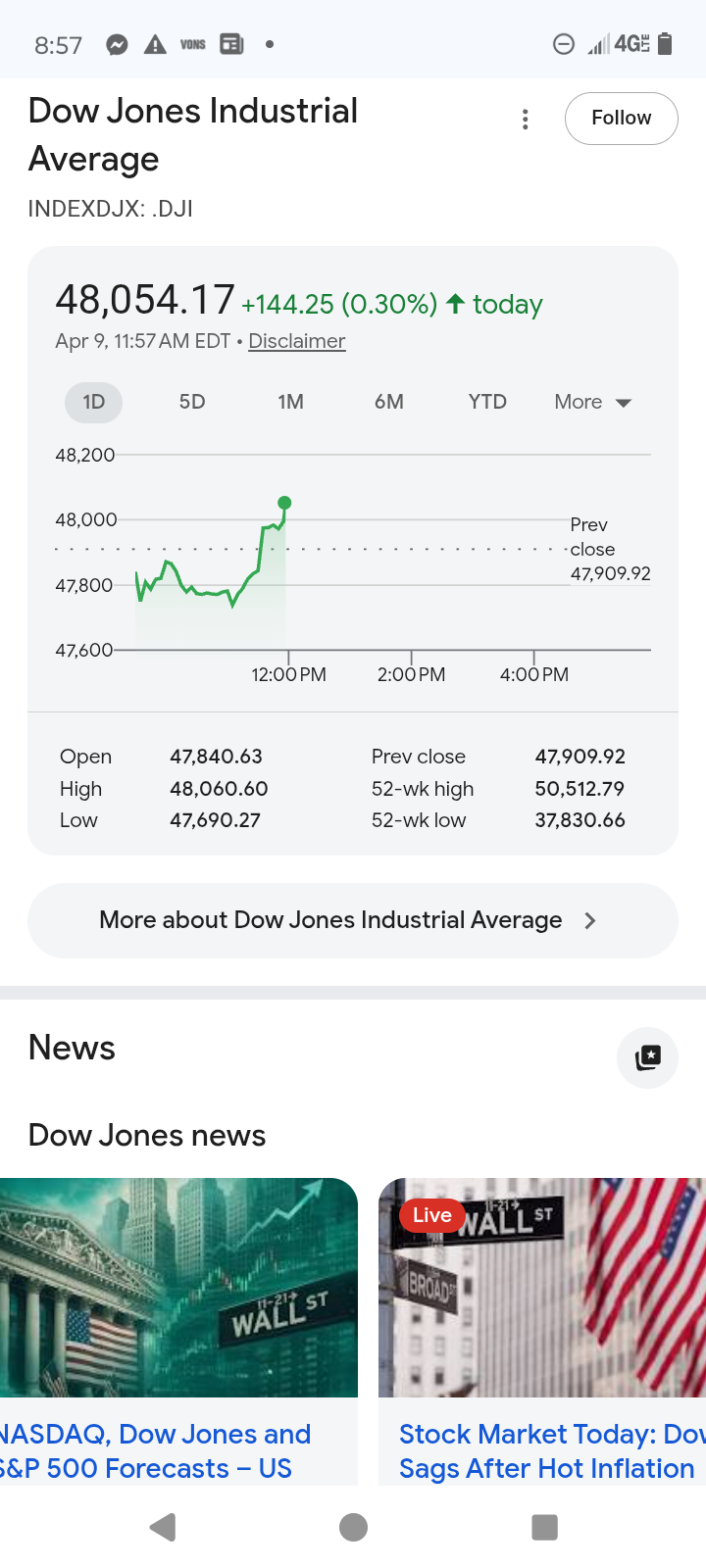Tap the Dow Jones news heading
706x1568 pixels.
(147, 1135)
